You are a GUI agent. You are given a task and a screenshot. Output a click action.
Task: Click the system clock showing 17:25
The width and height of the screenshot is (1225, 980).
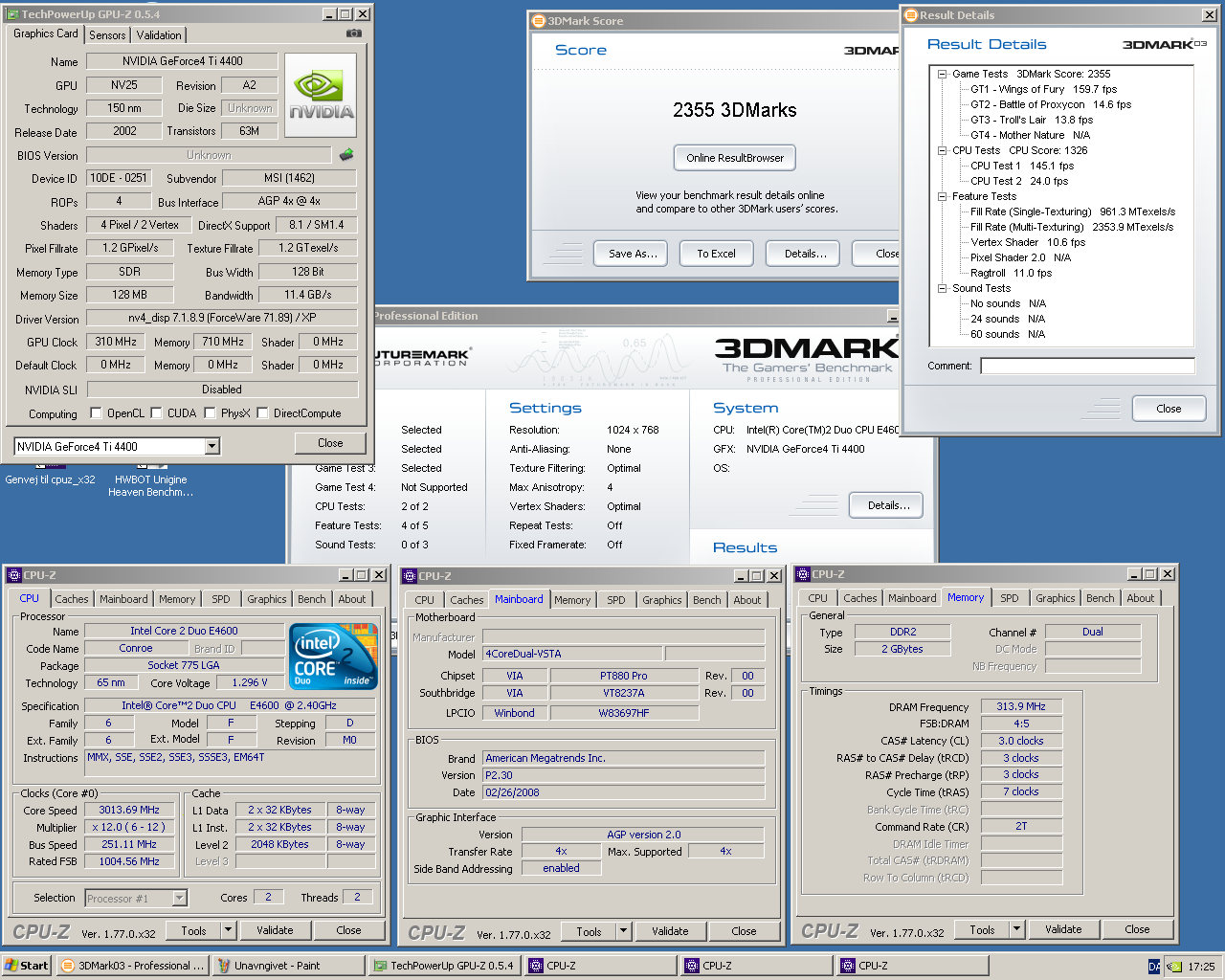click(1201, 967)
